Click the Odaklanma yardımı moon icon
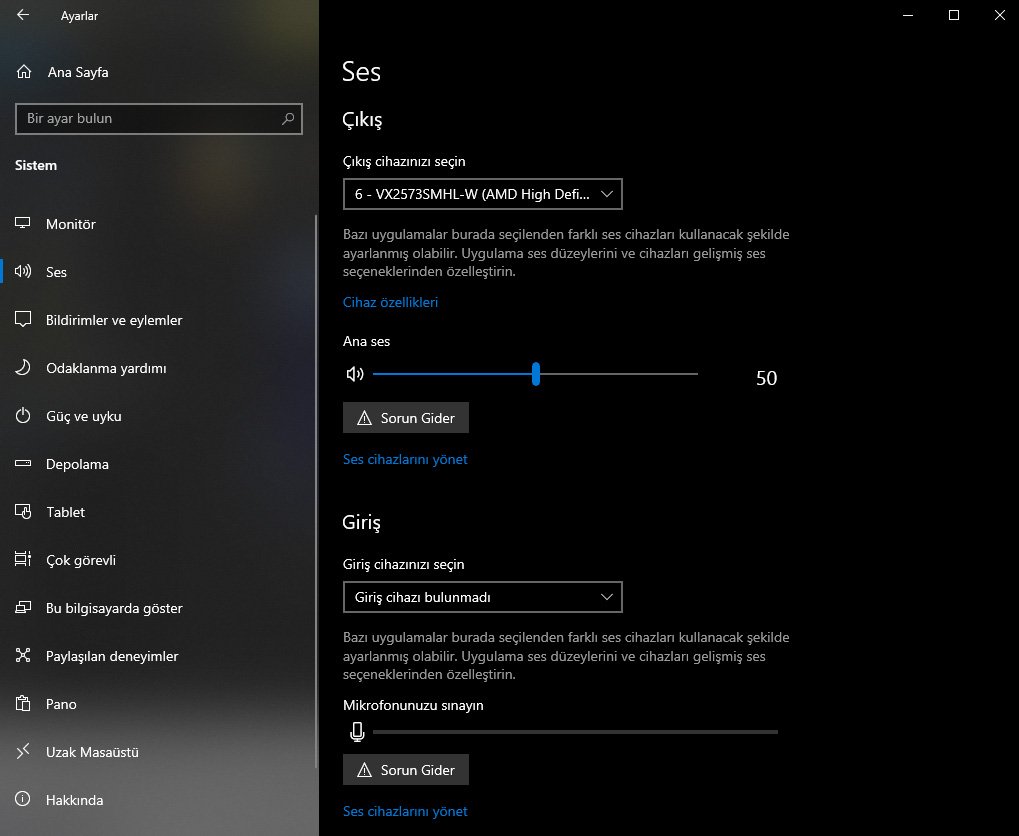 25,368
